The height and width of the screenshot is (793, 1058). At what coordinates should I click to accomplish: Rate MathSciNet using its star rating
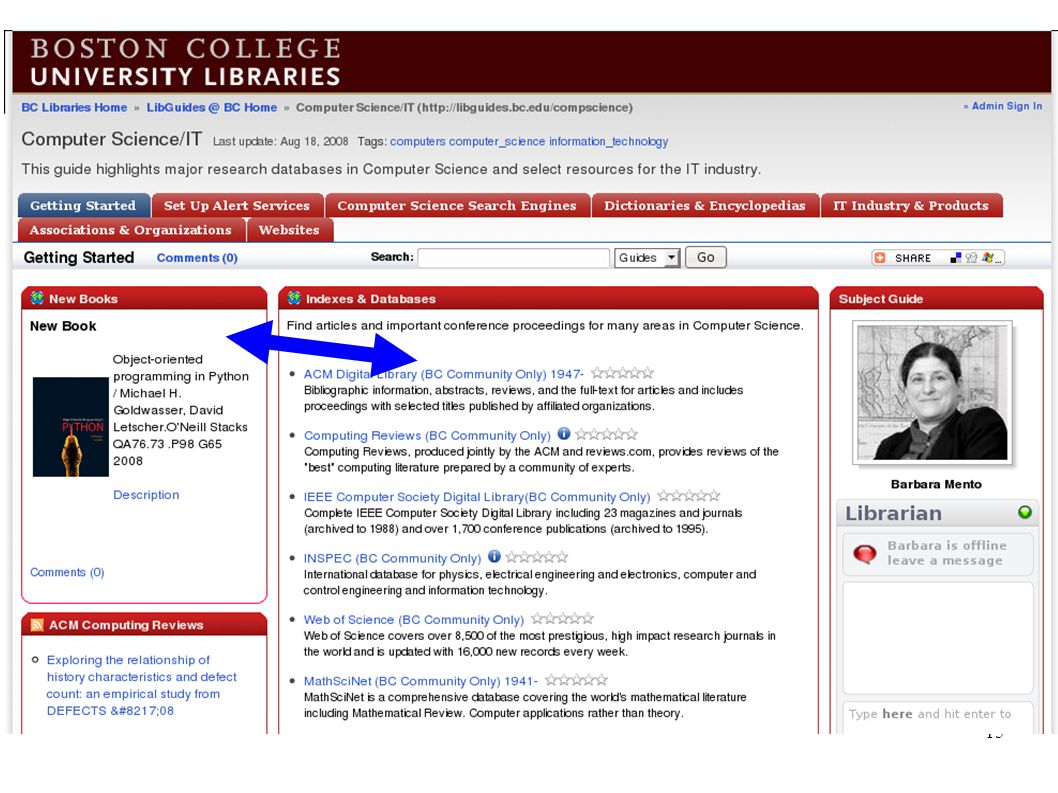click(x=576, y=680)
